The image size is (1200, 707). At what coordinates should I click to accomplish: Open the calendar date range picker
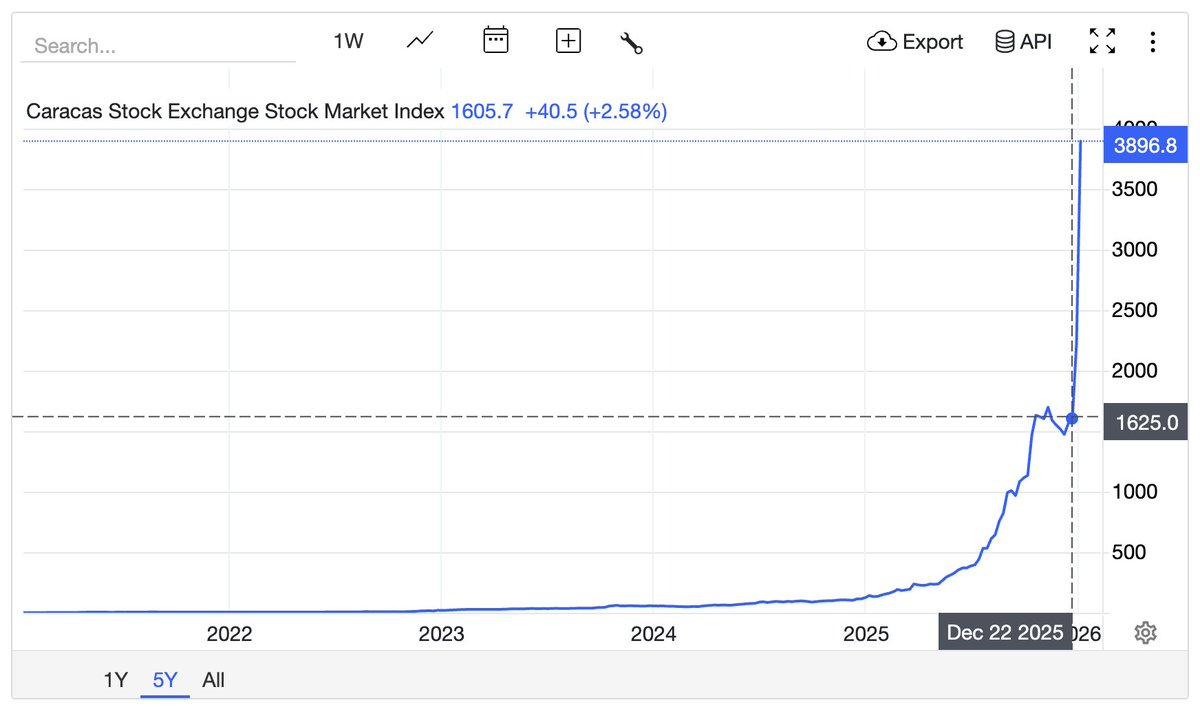(x=496, y=41)
